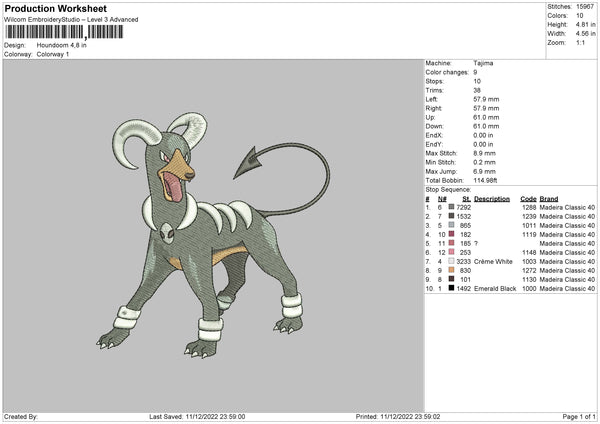Click stitch count '7292' in stop 1

pos(464,207)
